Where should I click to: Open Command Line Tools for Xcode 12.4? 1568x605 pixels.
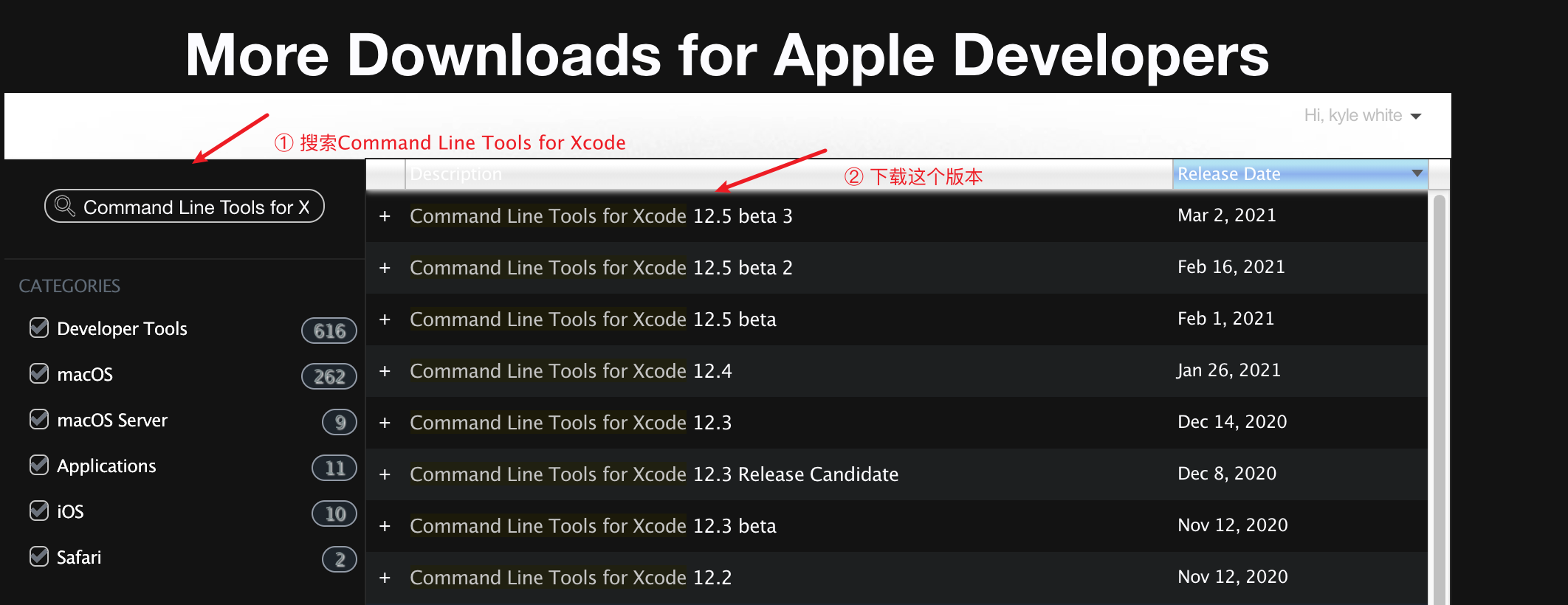point(571,371)
